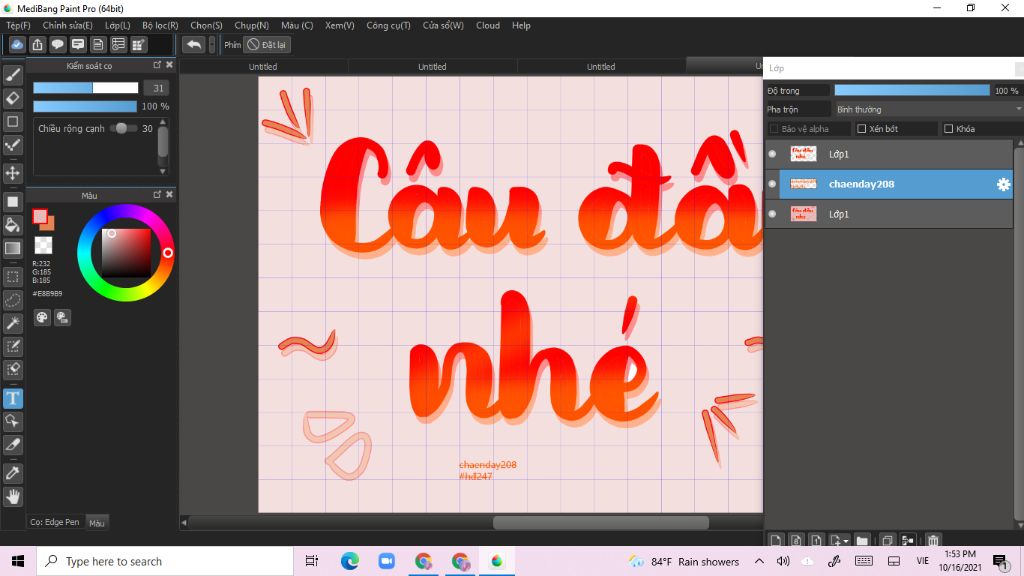Screen dimensions: 1024x576
Task: Select the Select Pen tool
Action: point(12,346)
